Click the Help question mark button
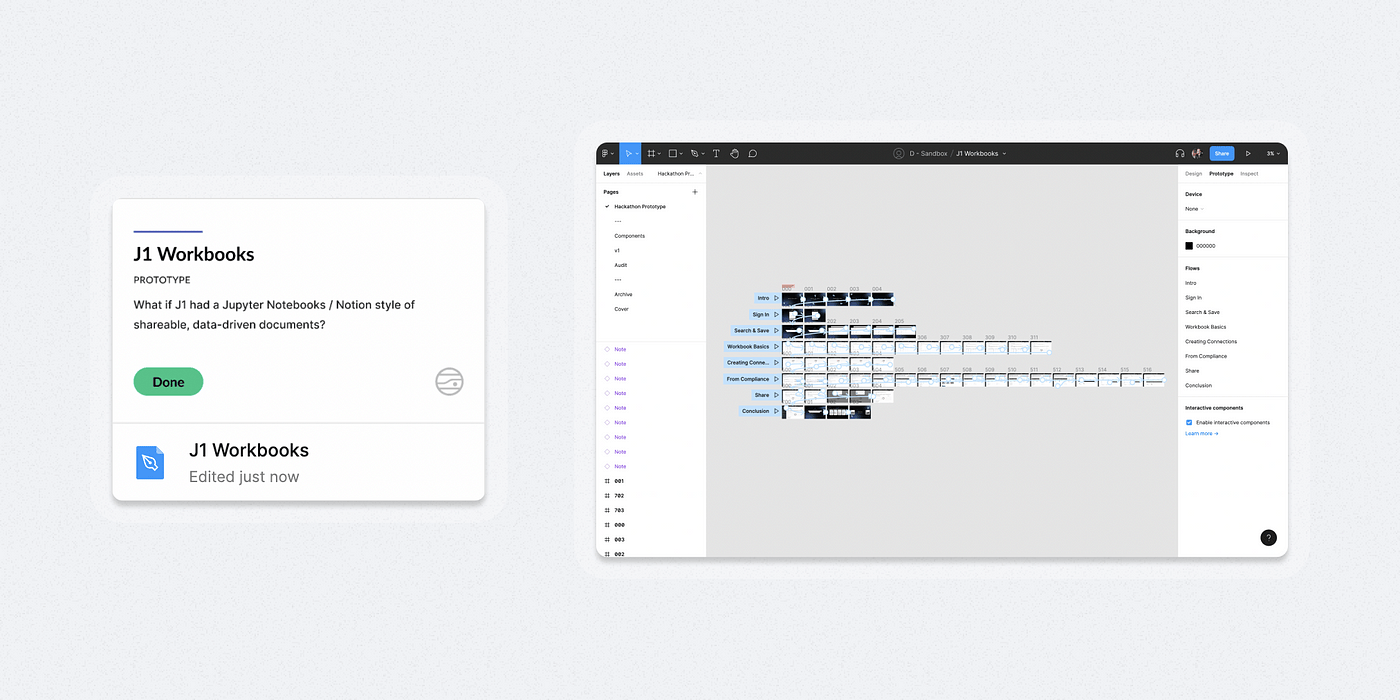Screen dimensions: 1400x700 click(x=1268, y=537)
